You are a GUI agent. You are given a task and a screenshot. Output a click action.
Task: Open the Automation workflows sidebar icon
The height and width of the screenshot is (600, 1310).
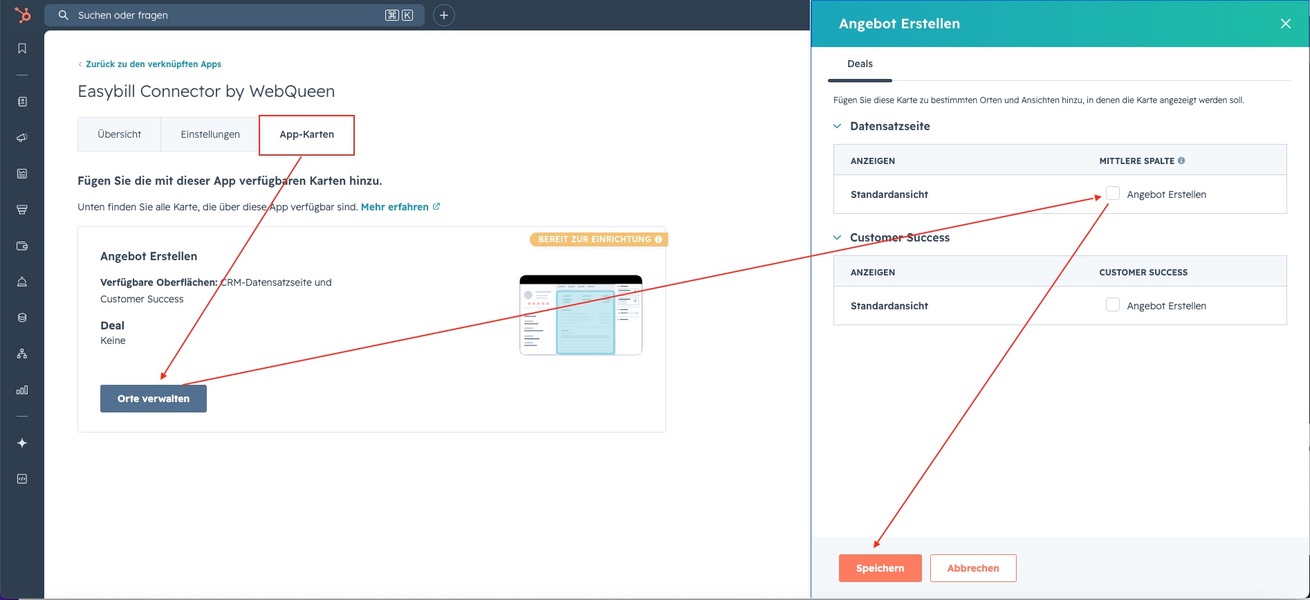click(x=22, y=354)
